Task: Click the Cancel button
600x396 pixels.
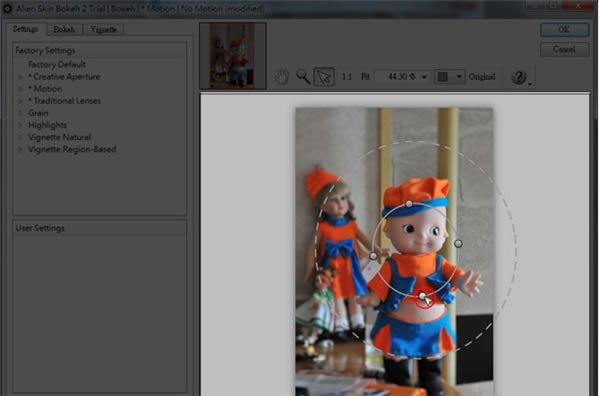Action: tap(564, 49)
